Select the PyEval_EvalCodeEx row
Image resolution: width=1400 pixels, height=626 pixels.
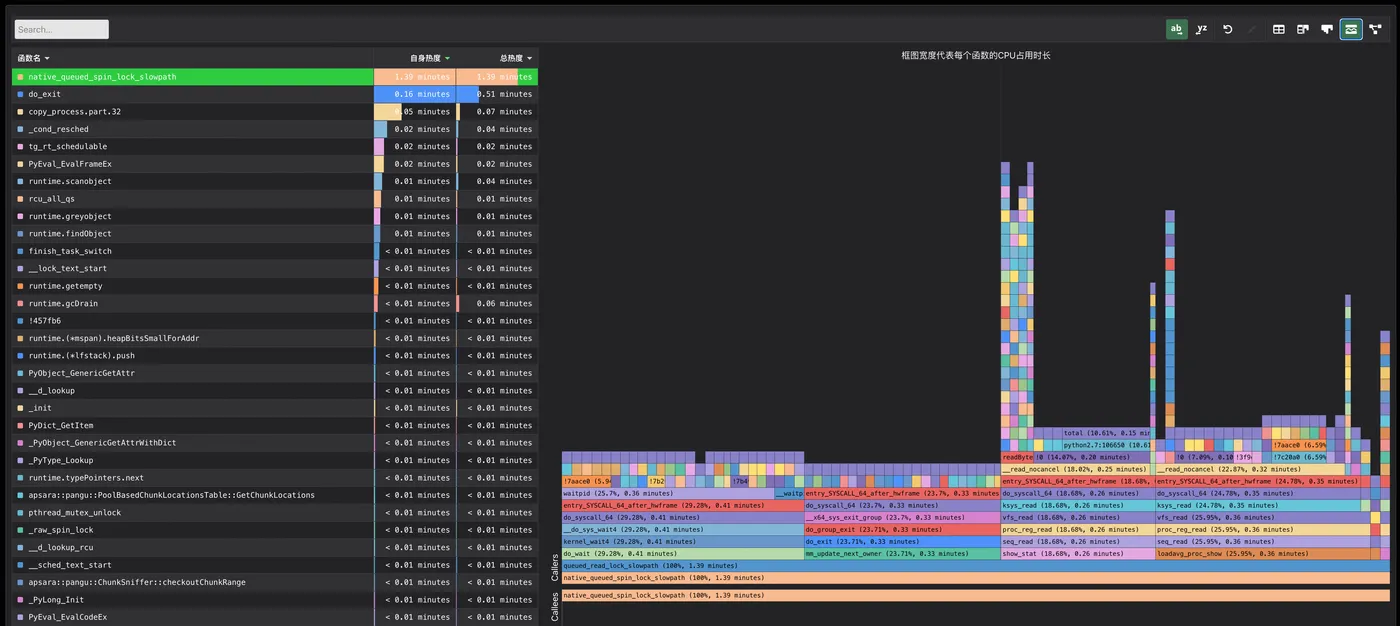[x=275, y=617]
